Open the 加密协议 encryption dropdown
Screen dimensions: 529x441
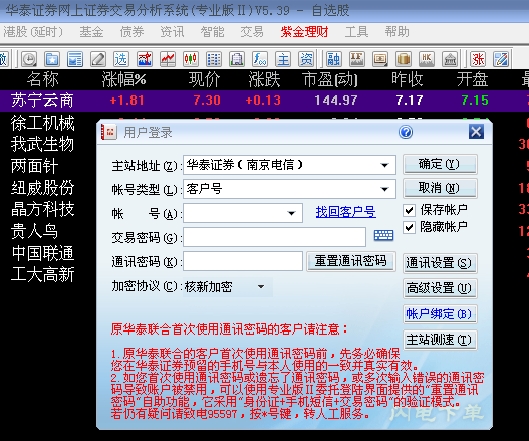[x=261, y=287]
